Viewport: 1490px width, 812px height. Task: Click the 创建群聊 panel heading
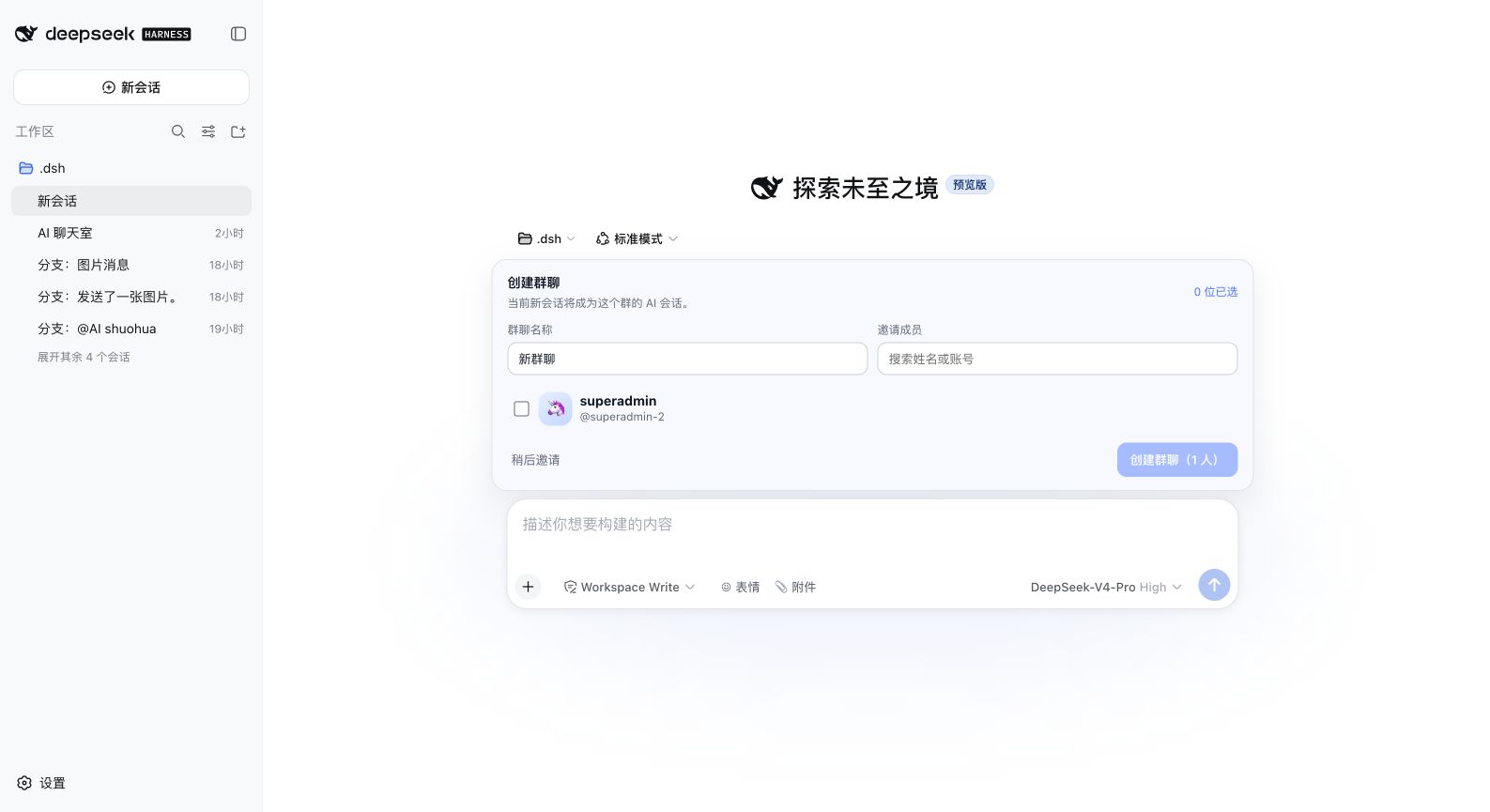pyautogui.click(x=533, y=283)
